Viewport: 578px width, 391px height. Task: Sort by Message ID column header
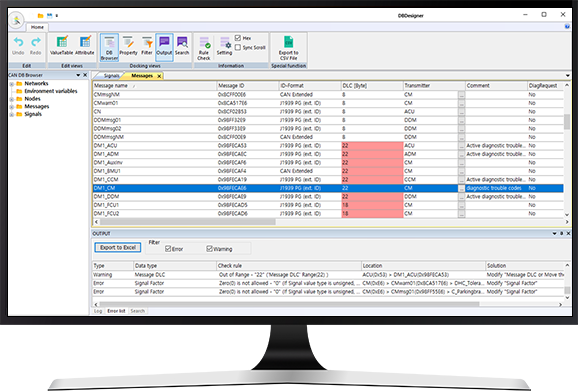pyautogui.click(x=248, y=85)
